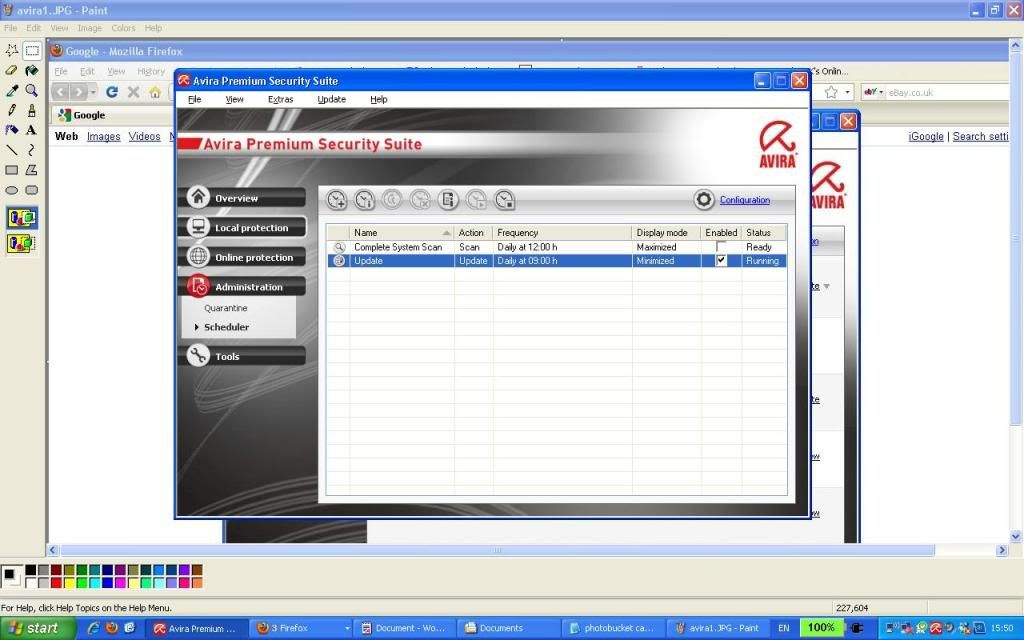Screen dimensions: 1024x640
Task: Open Paint's Colors menu
Action: click(x=123, y=28)
